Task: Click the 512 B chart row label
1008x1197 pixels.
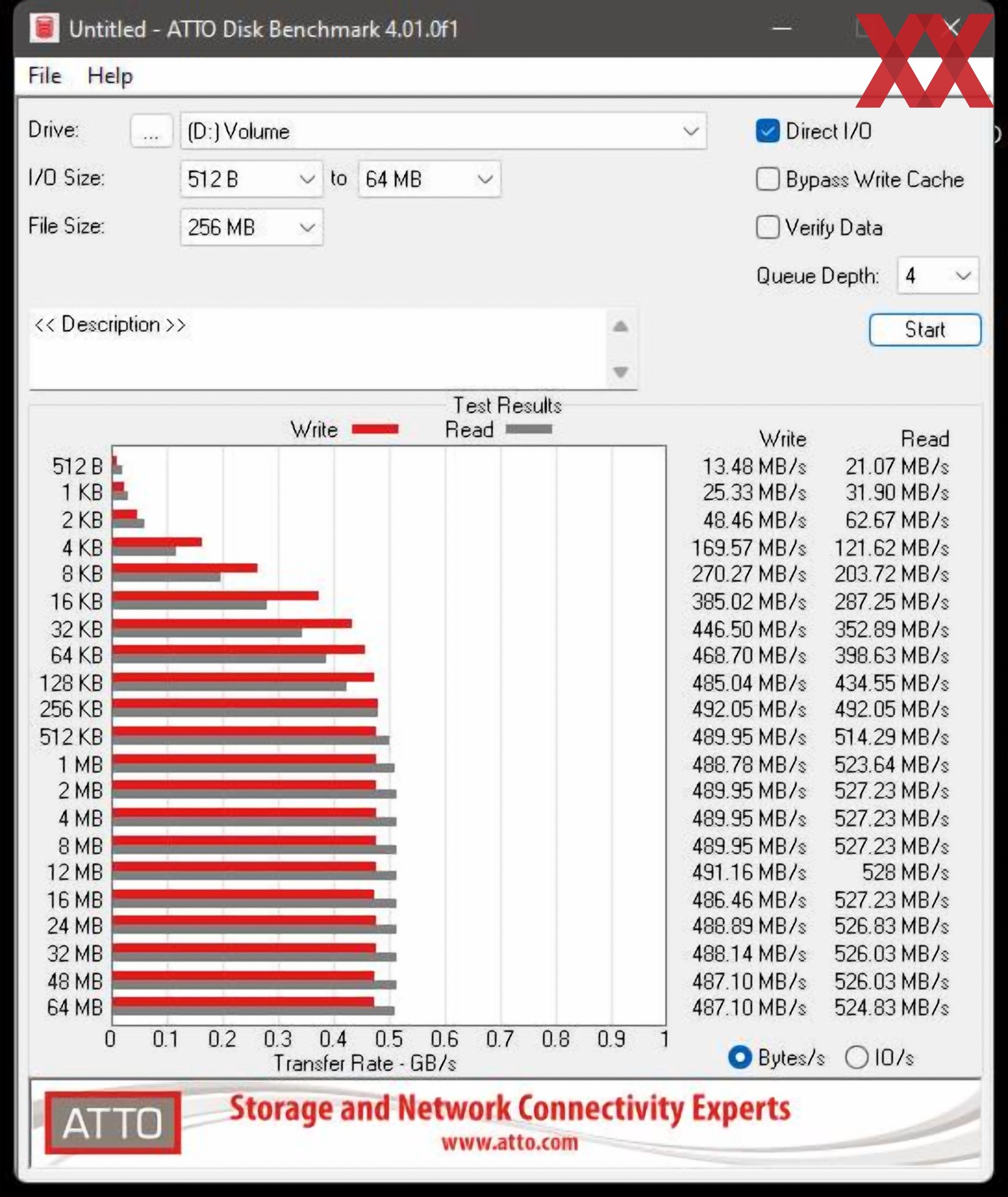Action: click(x=77, y=466)
